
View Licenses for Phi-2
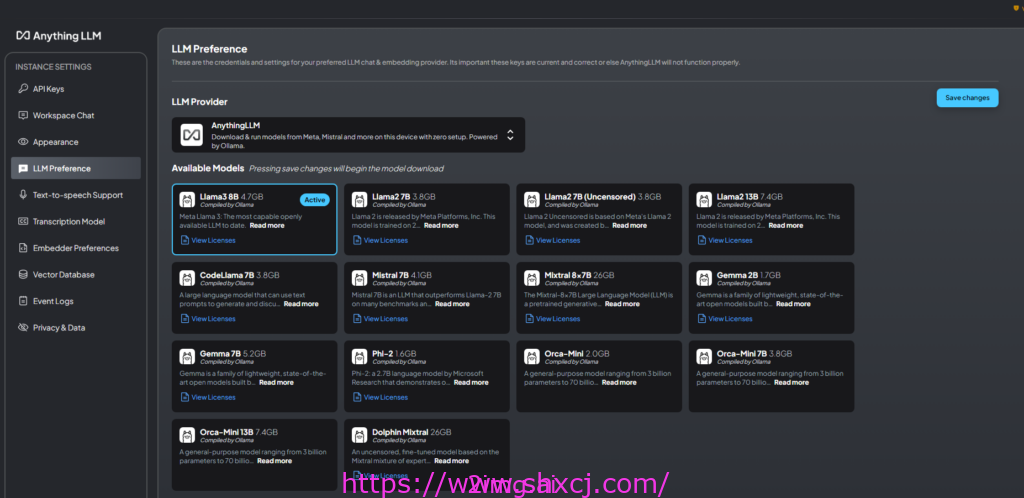(381, 397)
